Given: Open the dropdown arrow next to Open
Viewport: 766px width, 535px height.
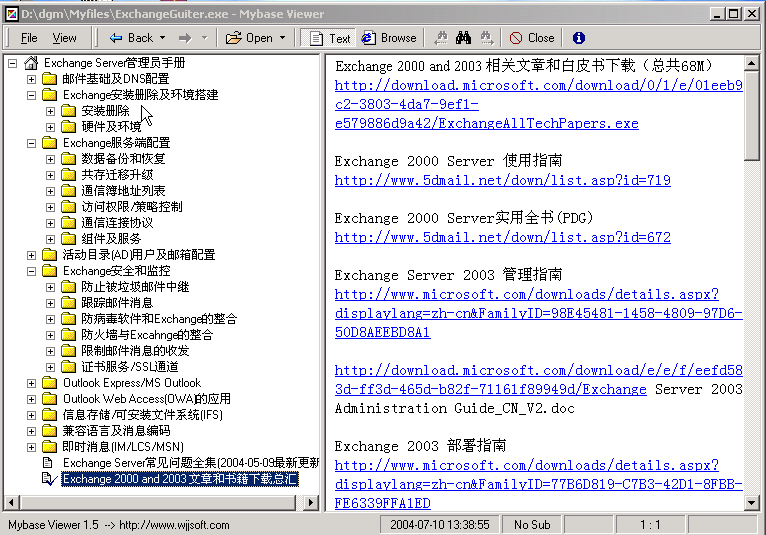Looking at the screenshot, I should pyautogui.click(x=283, y=38).
